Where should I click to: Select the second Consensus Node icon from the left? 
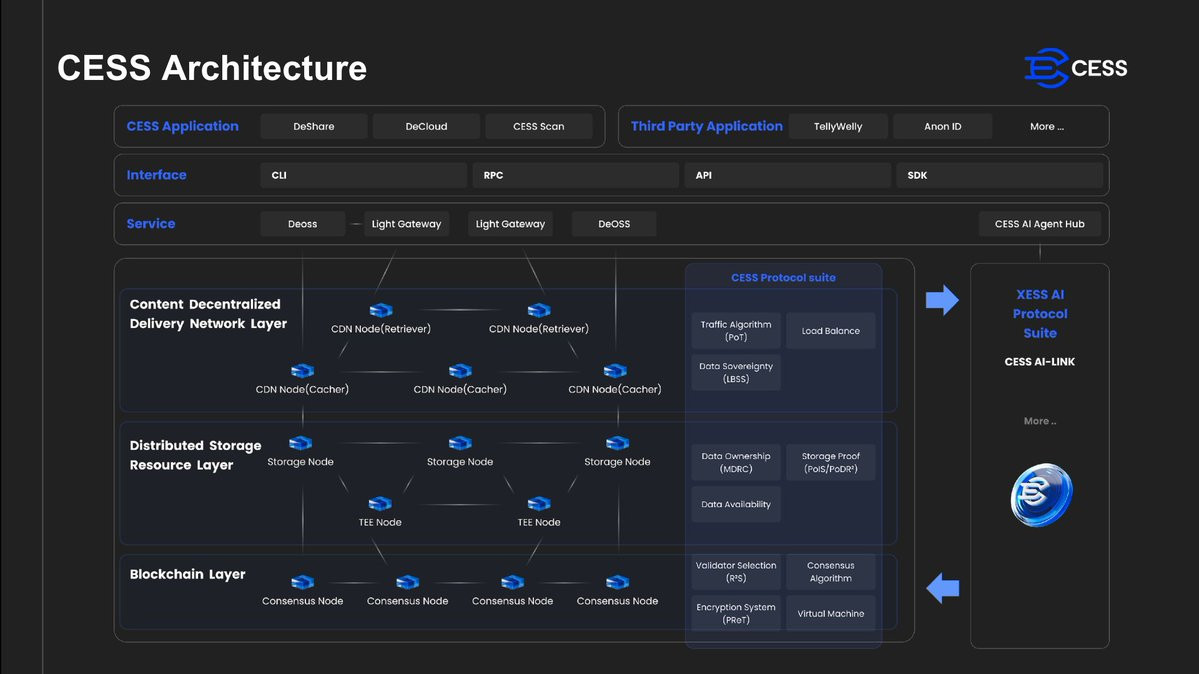click(x=408, y=582)
